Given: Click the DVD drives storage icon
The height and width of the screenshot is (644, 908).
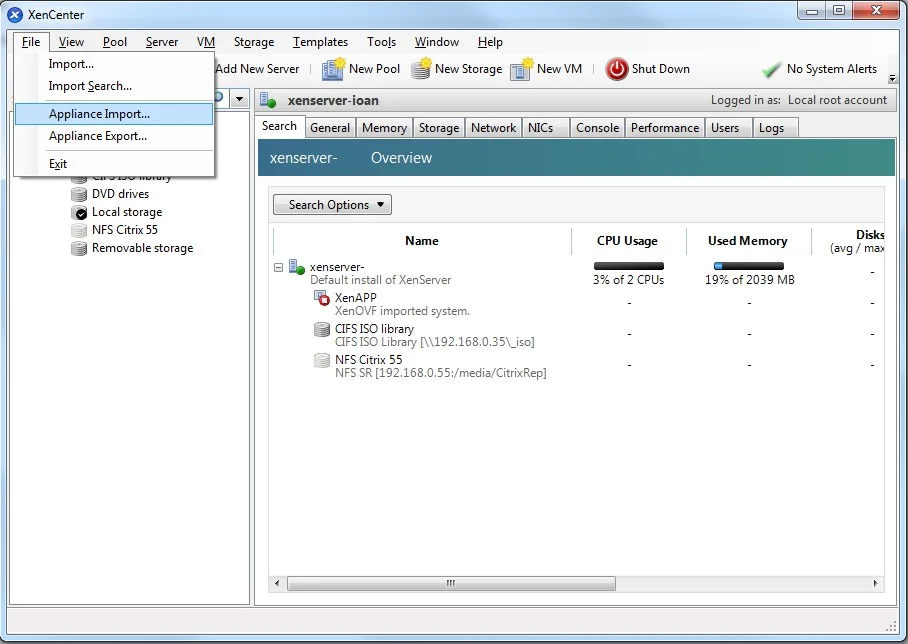Looking at the screenshot, I should (79, 194).
